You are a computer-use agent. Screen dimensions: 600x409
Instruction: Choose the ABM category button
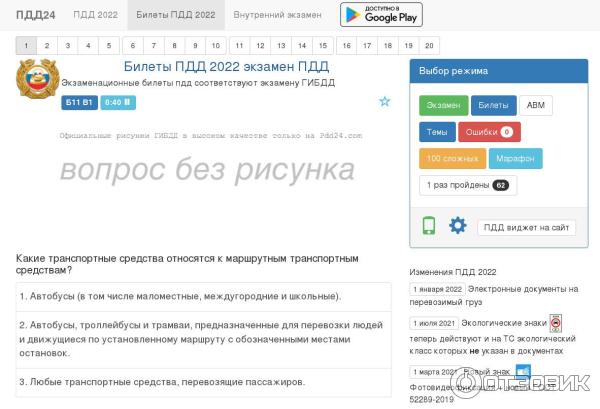(x=536, y=105)
